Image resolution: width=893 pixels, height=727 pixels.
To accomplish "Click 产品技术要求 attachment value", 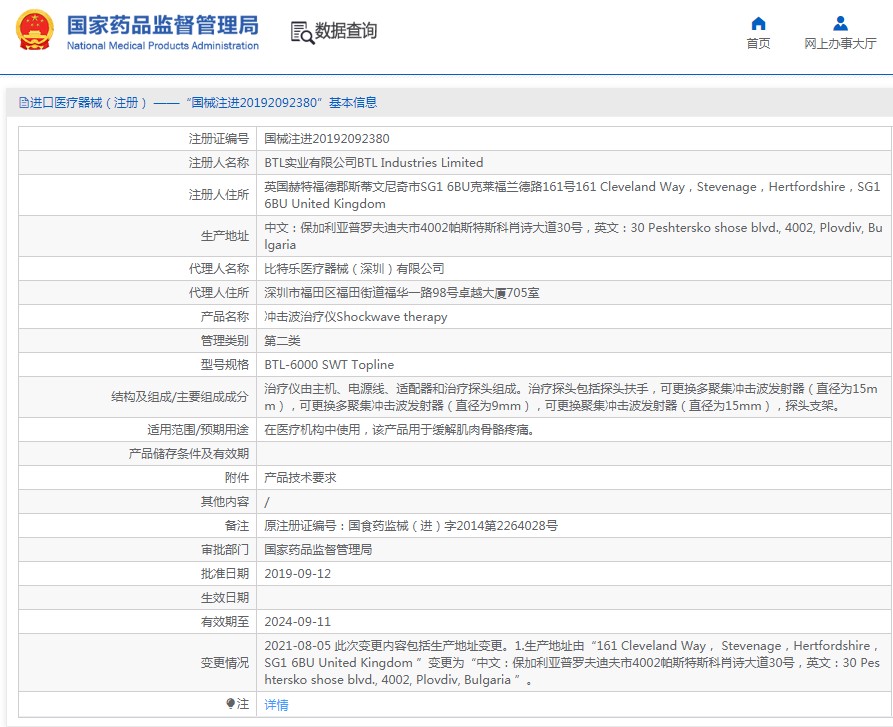I will [300, 477].
